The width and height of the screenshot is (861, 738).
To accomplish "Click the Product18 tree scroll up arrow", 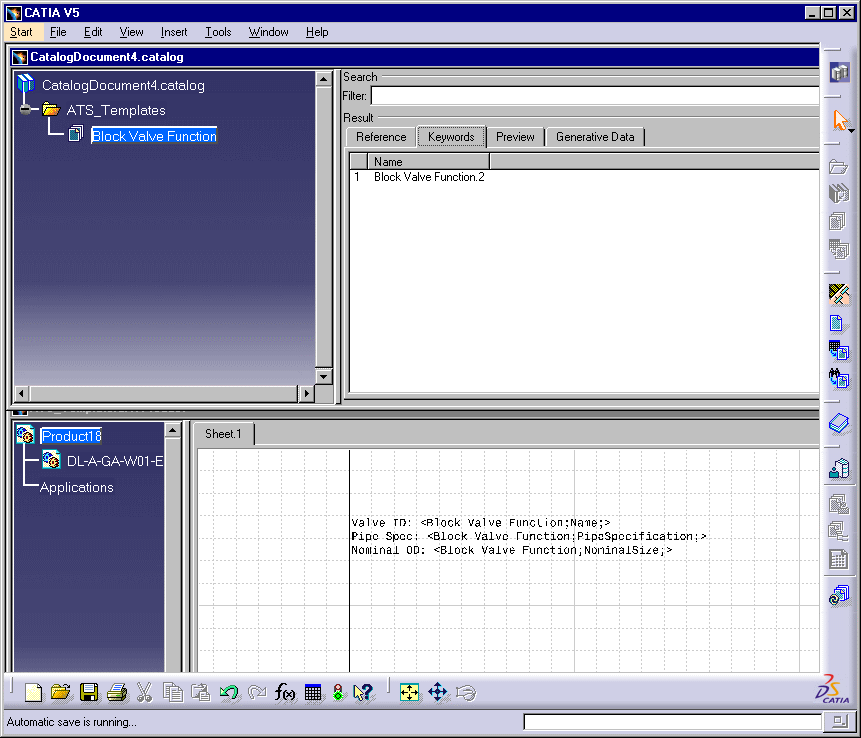I will pyautogui.click(x=172, y=430).
